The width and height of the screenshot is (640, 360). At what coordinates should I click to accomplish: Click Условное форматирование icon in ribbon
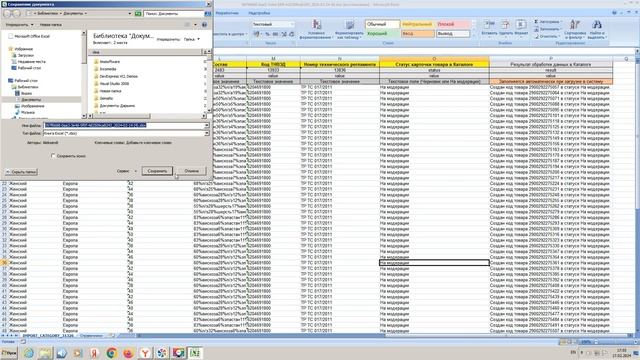[316, 29]
